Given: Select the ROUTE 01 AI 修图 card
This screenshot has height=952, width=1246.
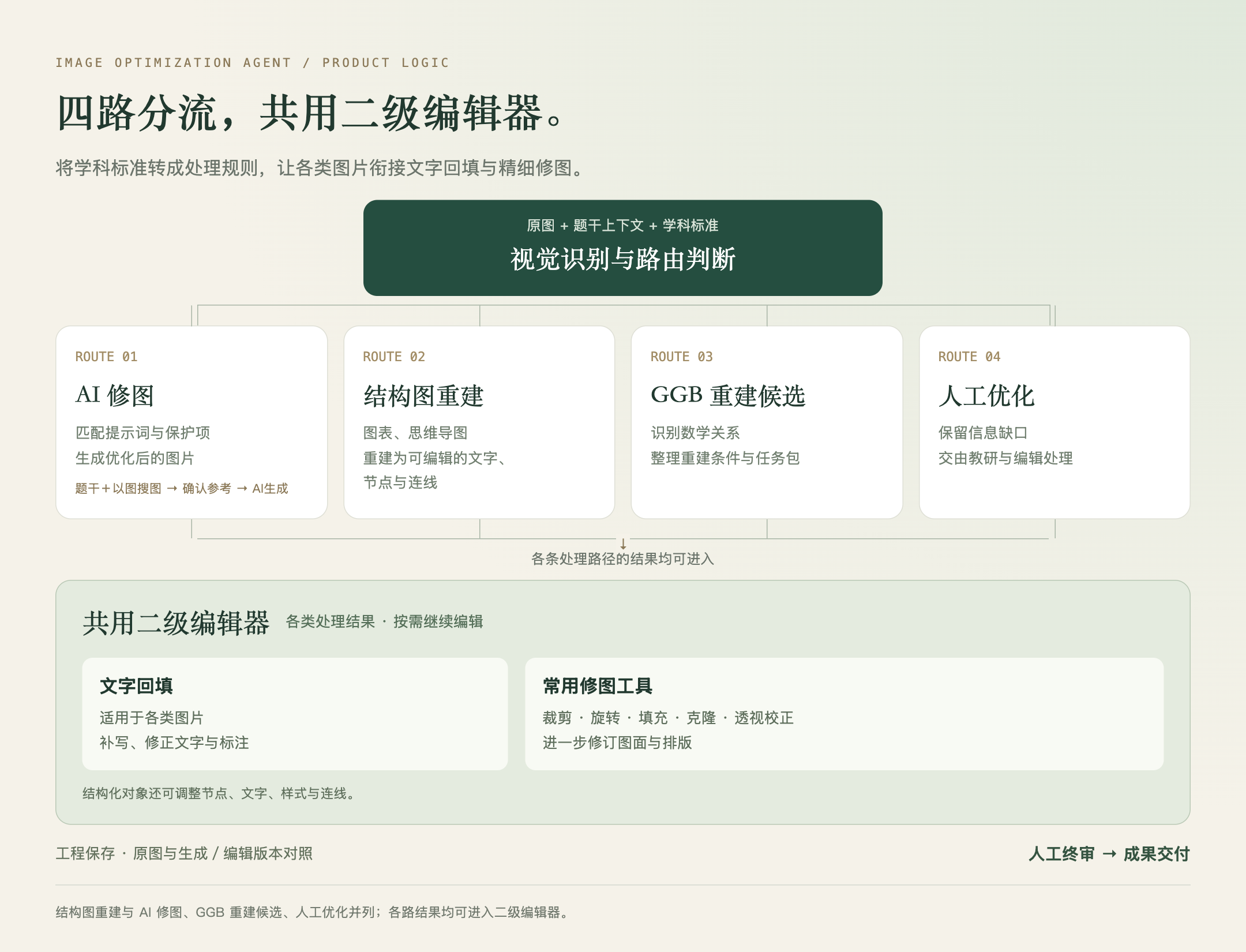Looking at the screenshot, I should point(192,422).
